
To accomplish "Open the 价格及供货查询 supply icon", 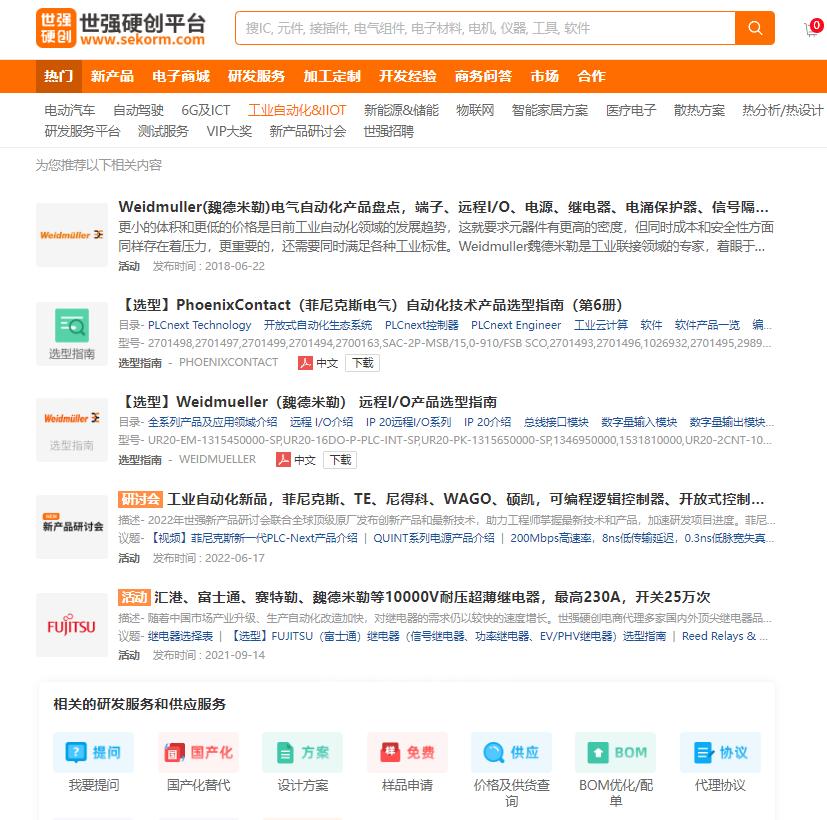I will [x=511, y=752].
